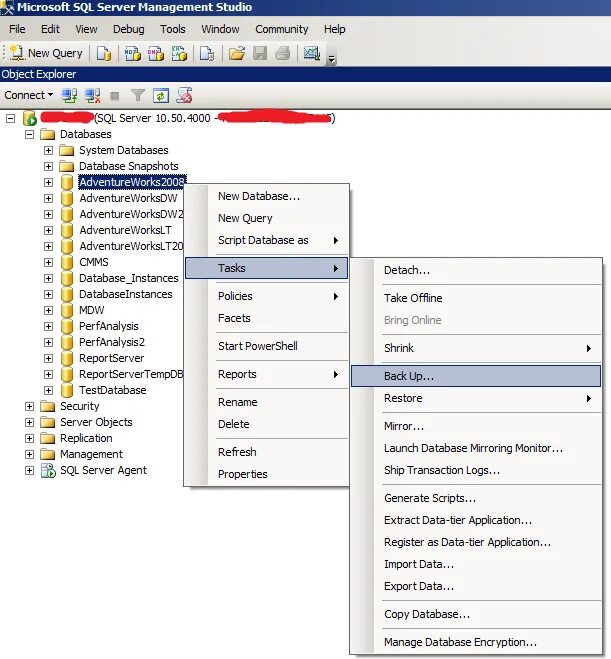Image resolution: width=611 pixels, height=659 pixels.
Task: Open Analysis Services MDX Query icon
Action: (x=133, y=53)
